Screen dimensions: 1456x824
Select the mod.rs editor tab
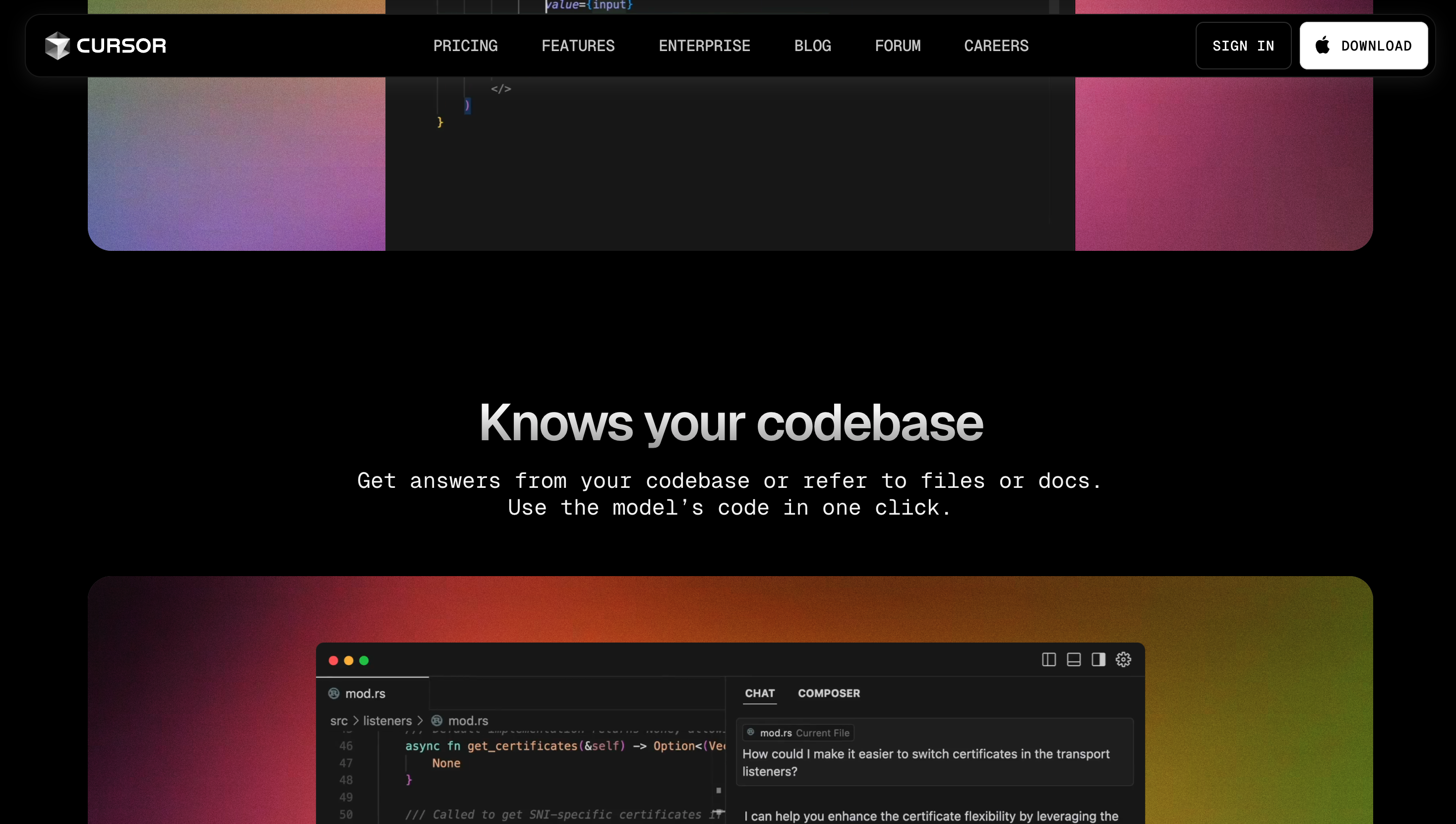[372, 693]
